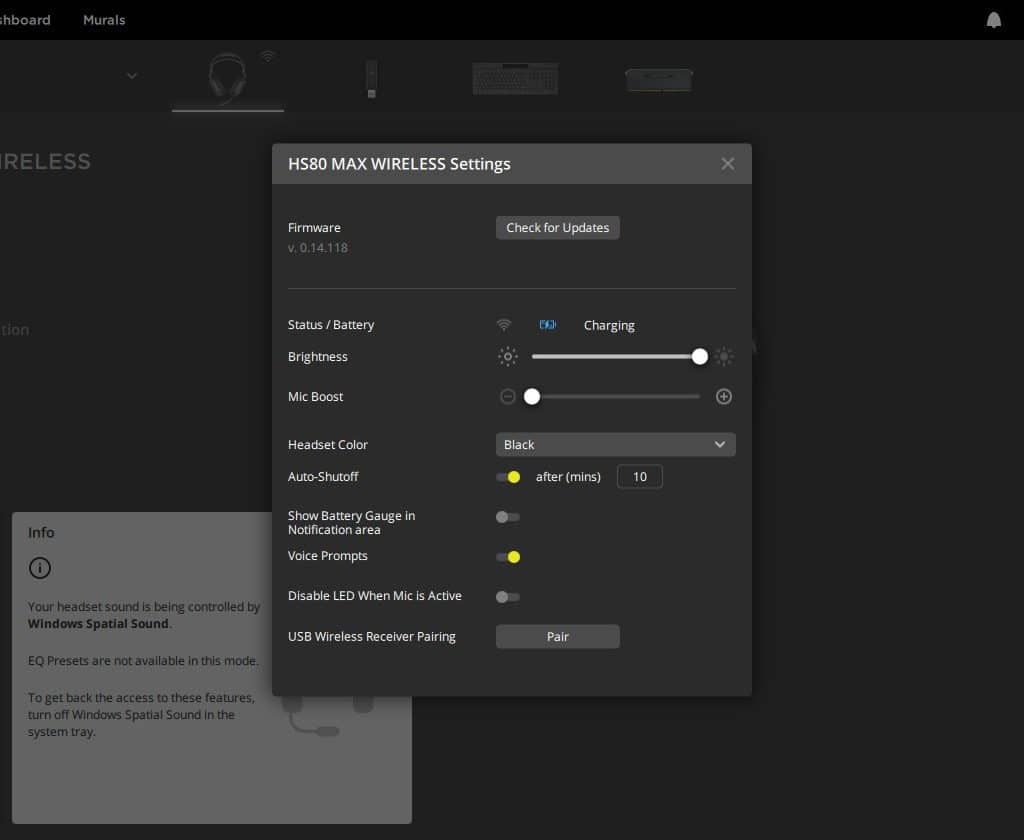Viewport: 1024px width, 840px height.
Task: Disable the Voice Prompts toggle
Action: pos(508,557)
